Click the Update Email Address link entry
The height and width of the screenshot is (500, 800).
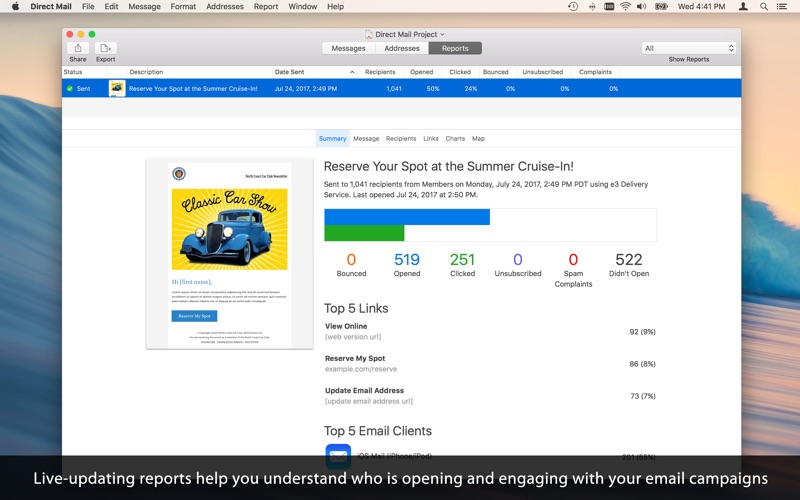[x=490, y=395]
